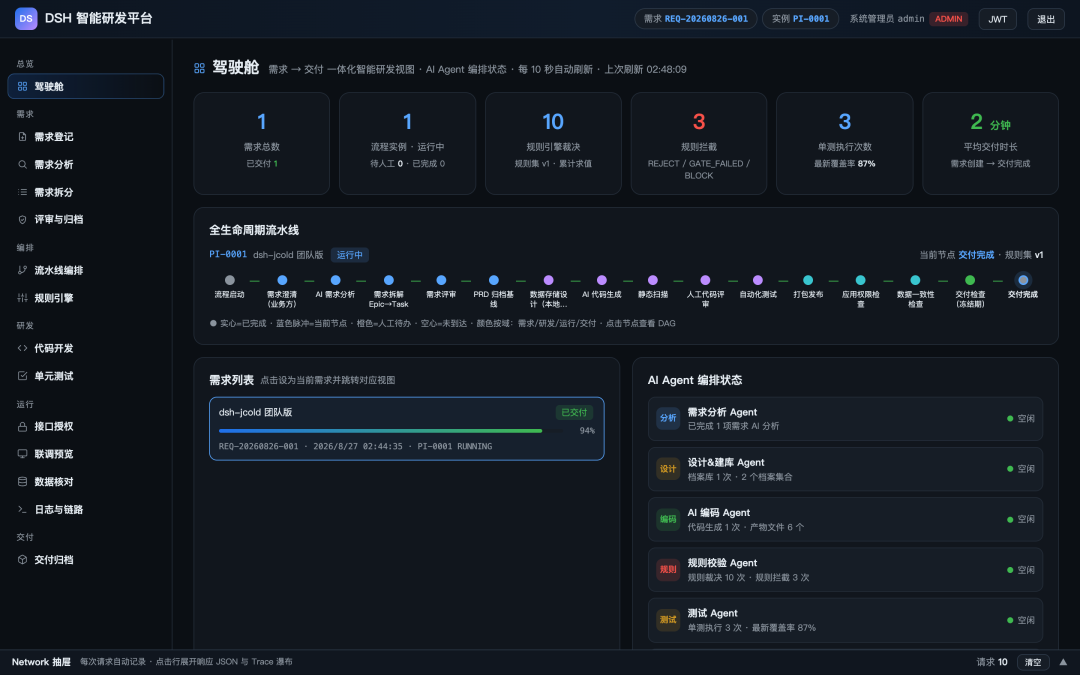Click the 应用权限检查 pipeline node
The width and height of the screenshot is (1080, 675).
(x=860, y=280)
